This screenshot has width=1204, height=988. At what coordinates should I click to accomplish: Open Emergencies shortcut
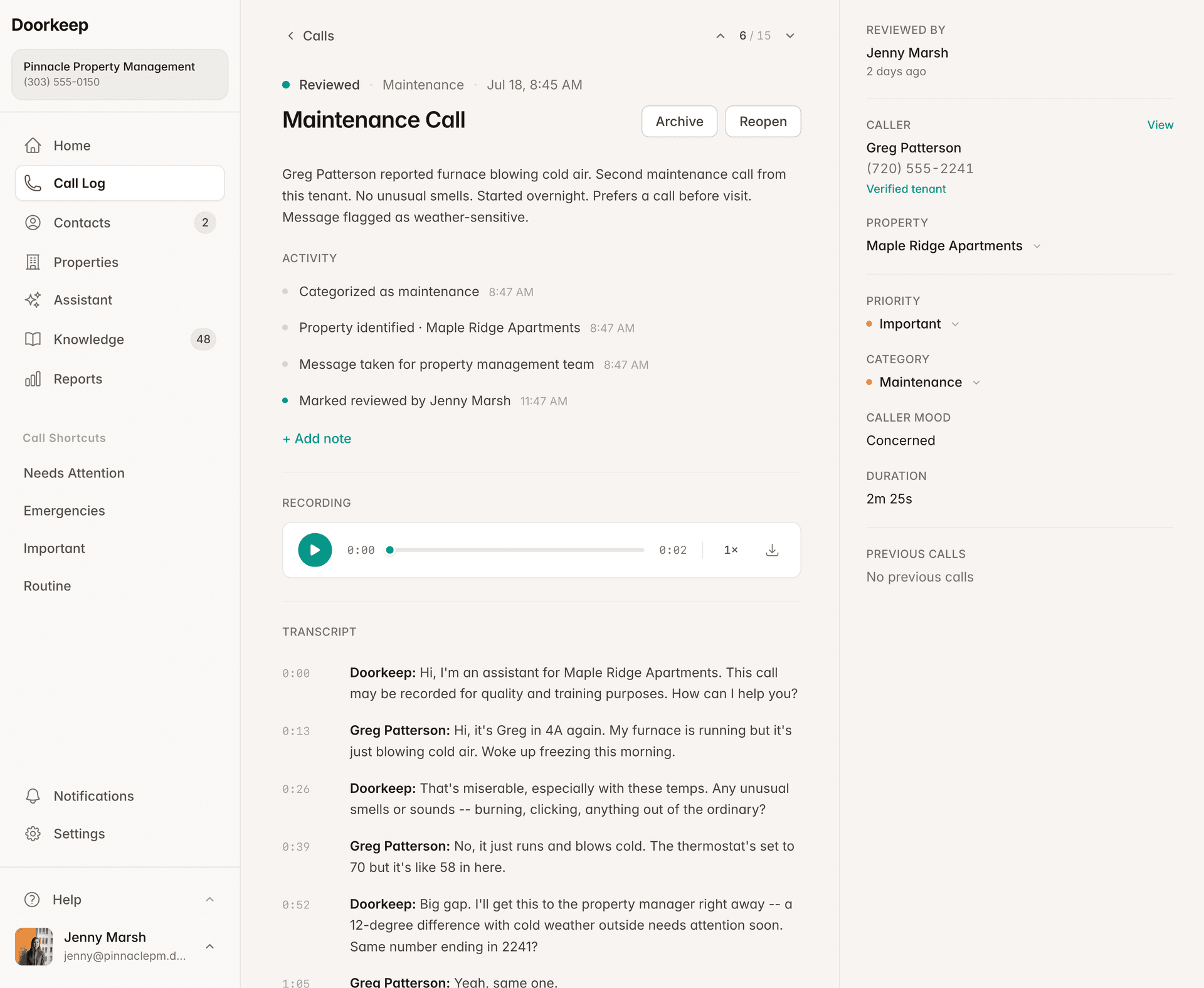point(64,511)
